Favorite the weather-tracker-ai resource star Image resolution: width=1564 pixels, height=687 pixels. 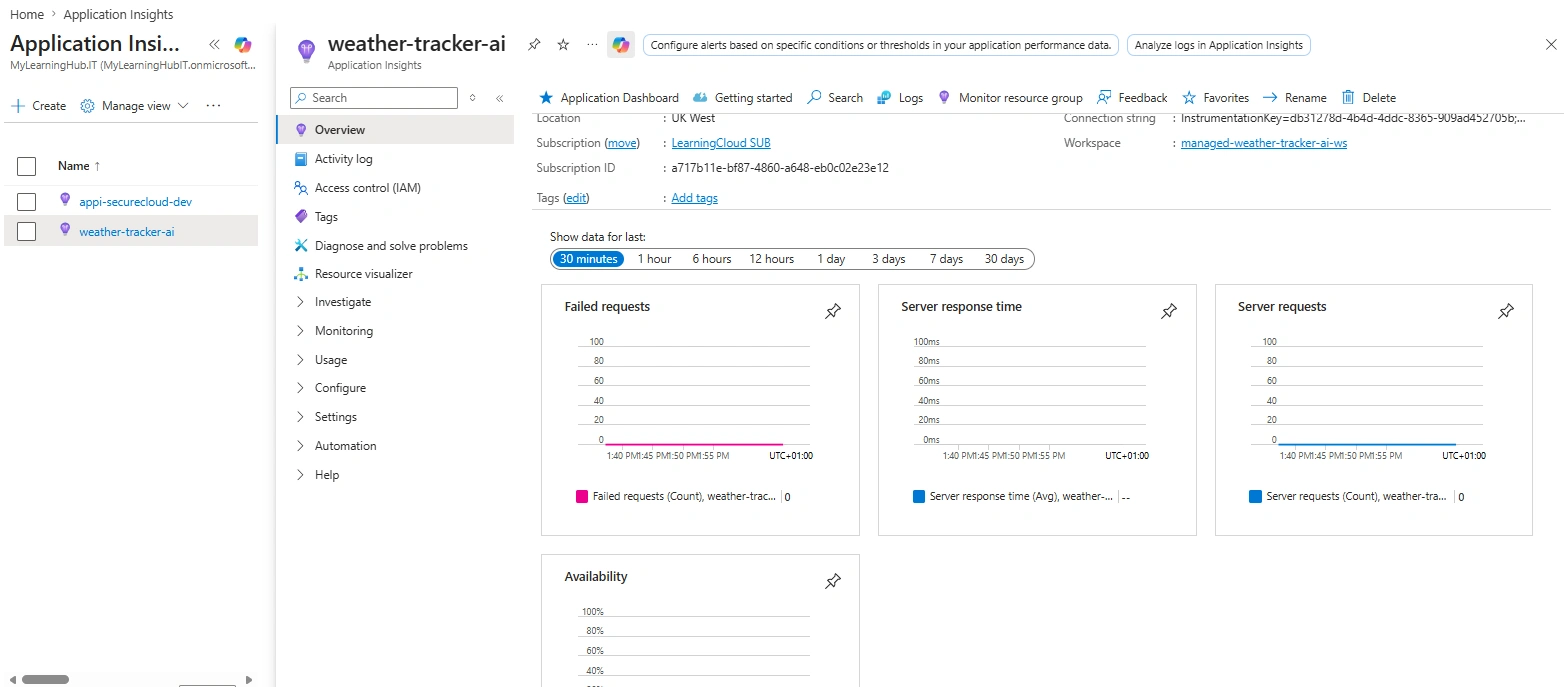click(563, 45)
